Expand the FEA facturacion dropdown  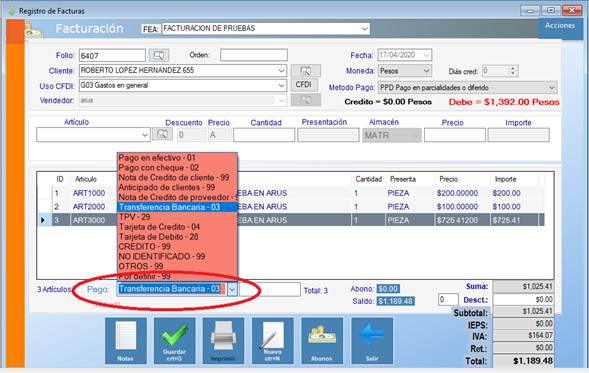coord(364,29)
